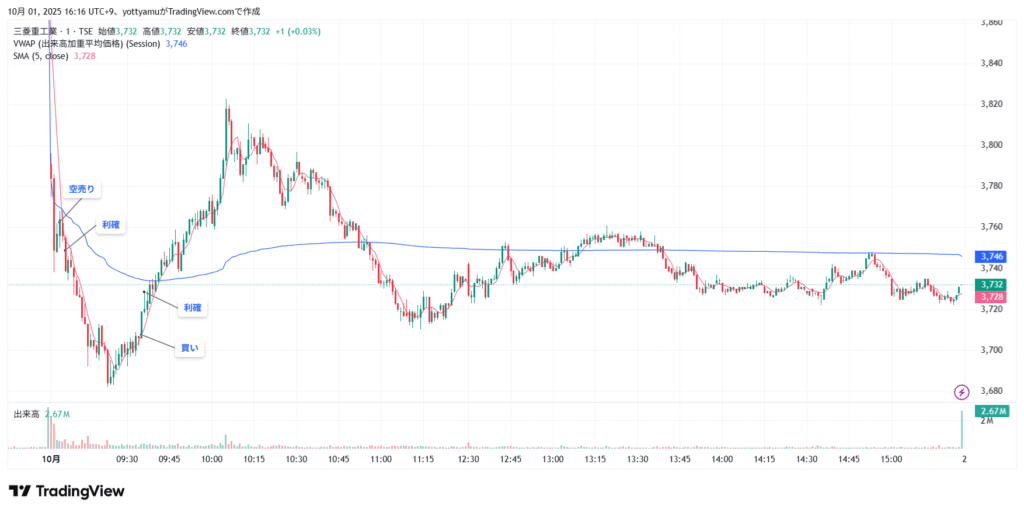This screenshot has width=1024, height=513.
Task: Select the 出来高 volume indicator legend
Action: (26, 413)
